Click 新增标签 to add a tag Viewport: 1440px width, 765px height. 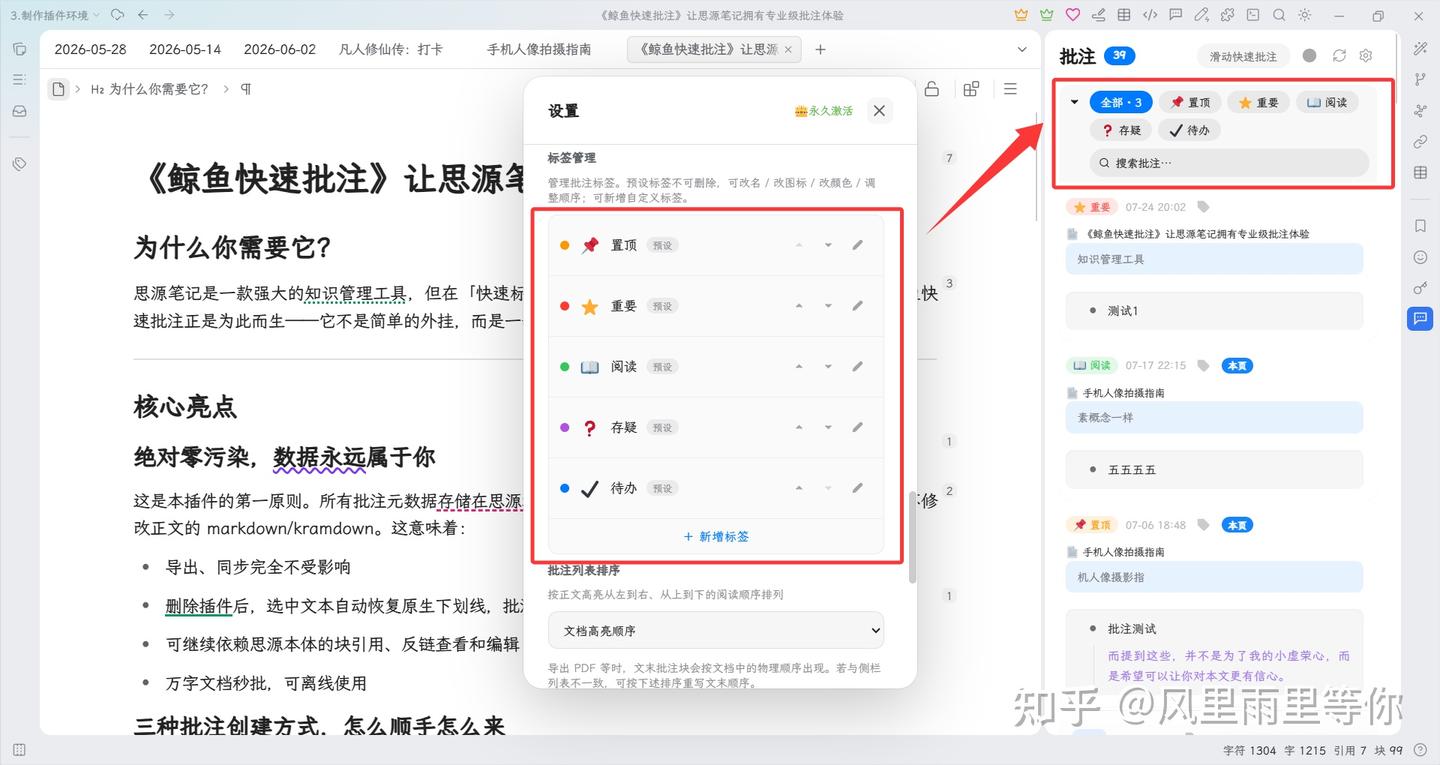tap(716, 537)
